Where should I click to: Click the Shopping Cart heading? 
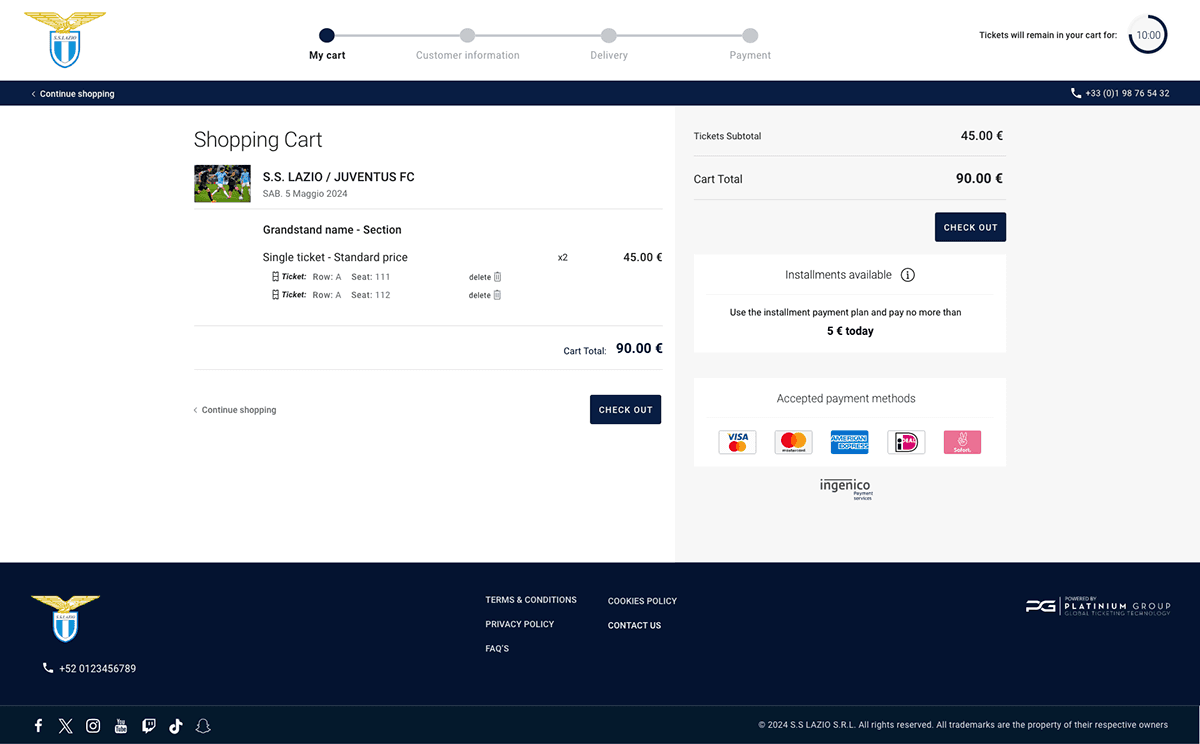pos(258,140)
